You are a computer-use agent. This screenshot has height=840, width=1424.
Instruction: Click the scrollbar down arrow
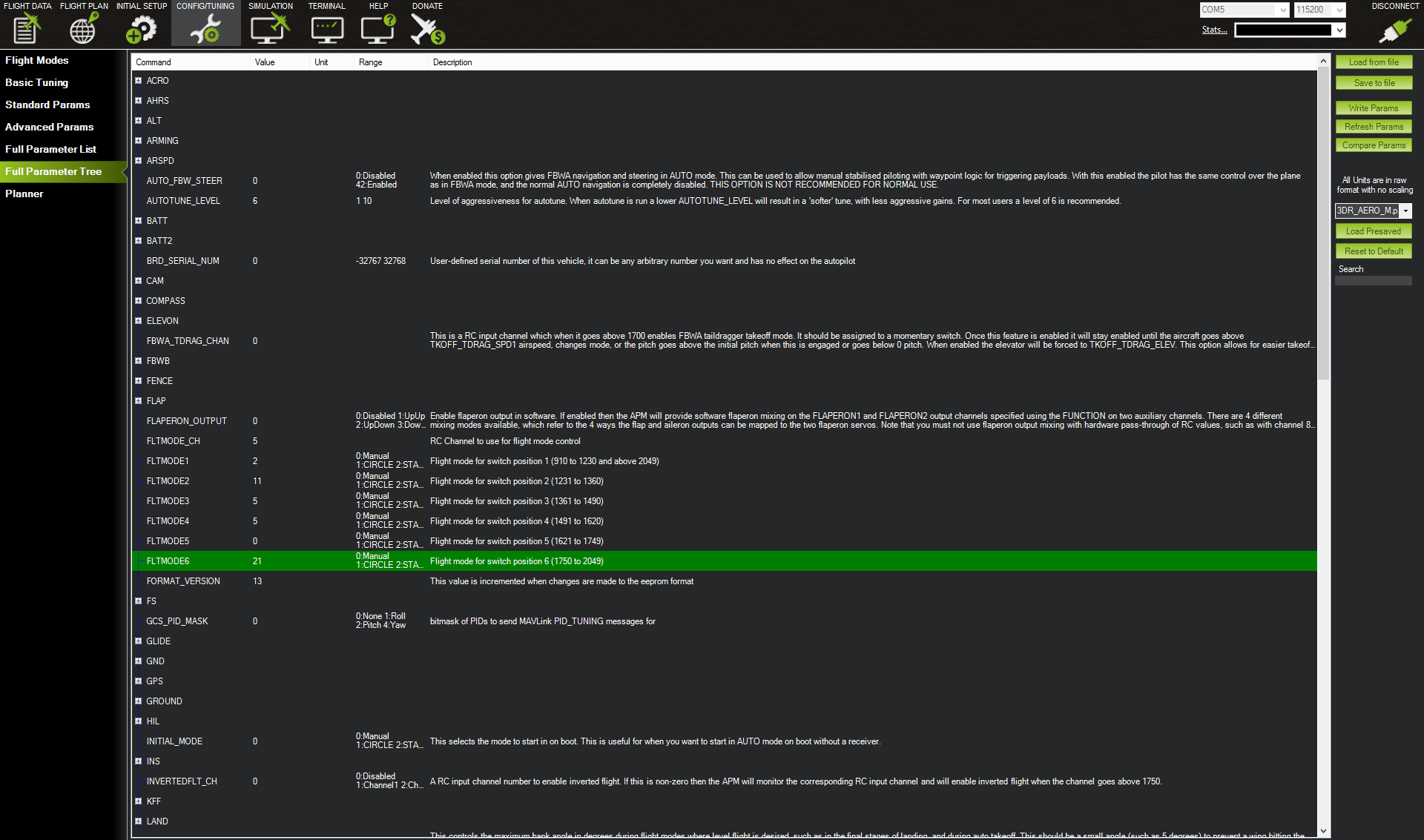[1324, 832]
